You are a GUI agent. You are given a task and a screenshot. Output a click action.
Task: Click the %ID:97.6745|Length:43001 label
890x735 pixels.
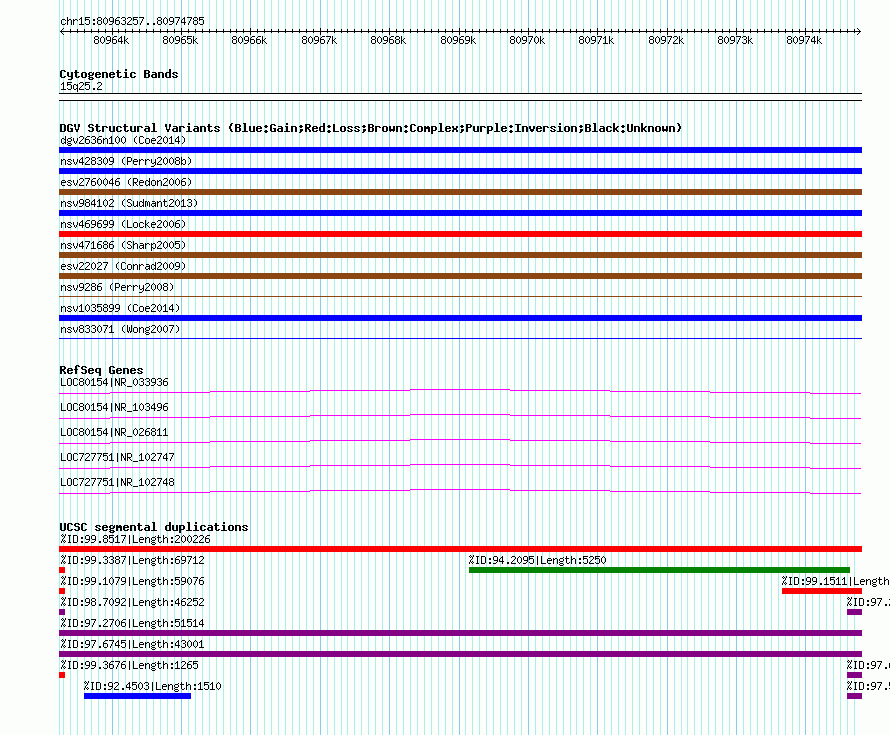pos(132,644)
